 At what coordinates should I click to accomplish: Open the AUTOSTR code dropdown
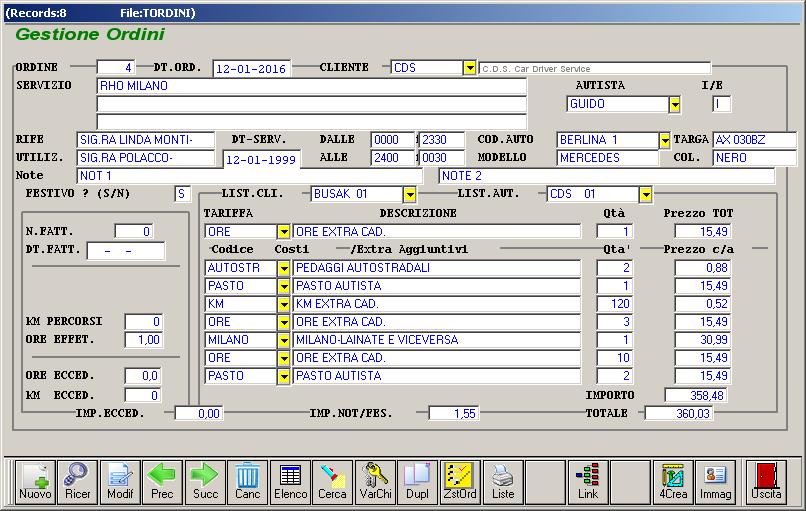[x=284, y=268]
